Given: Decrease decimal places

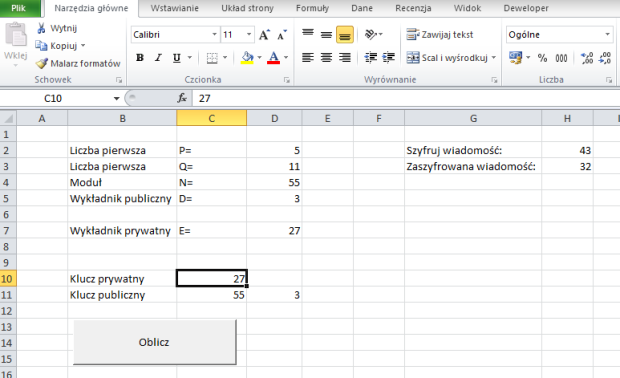Looking at the screenshot, I should [605, 58].
